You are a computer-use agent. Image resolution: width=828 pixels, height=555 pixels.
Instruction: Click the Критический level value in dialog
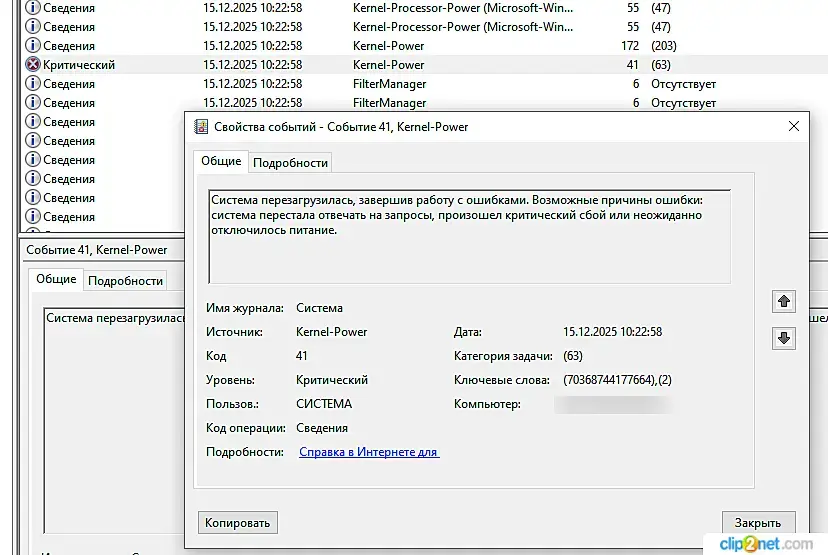click(332, 380)
